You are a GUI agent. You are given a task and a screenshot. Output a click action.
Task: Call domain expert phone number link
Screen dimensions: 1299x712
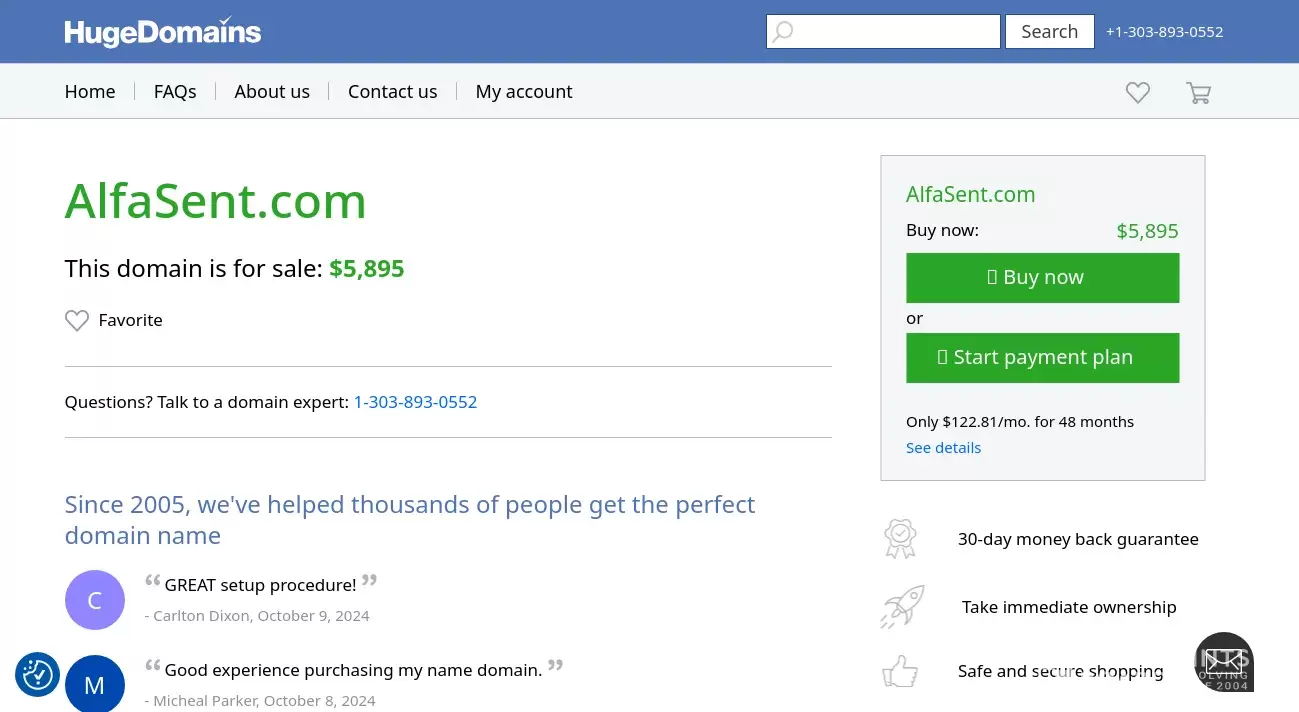pyautogui.click(x=415, y=402)
